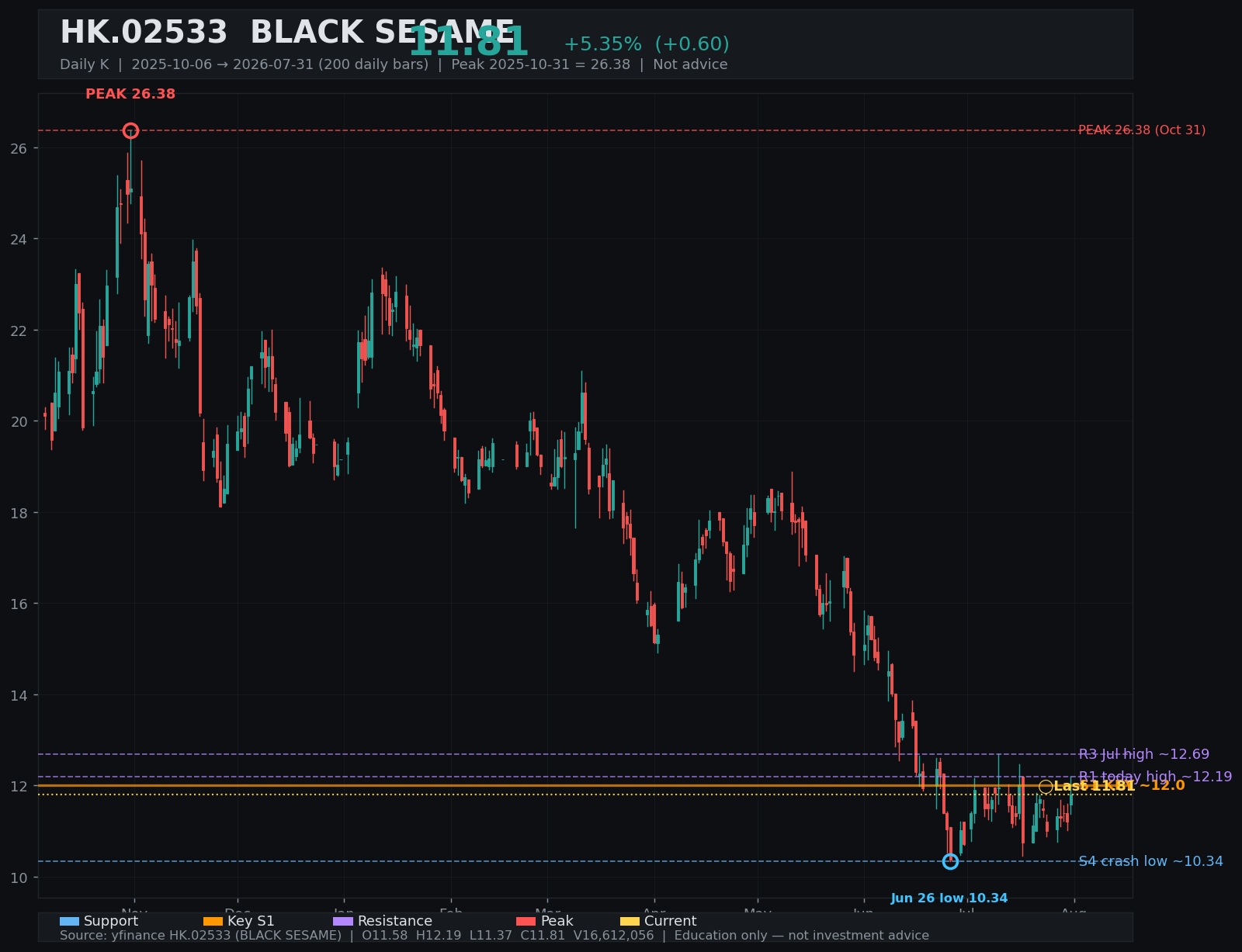Click the "Daily K" date range subtitle
The image size is (1242, 952).
click(394, 64)
